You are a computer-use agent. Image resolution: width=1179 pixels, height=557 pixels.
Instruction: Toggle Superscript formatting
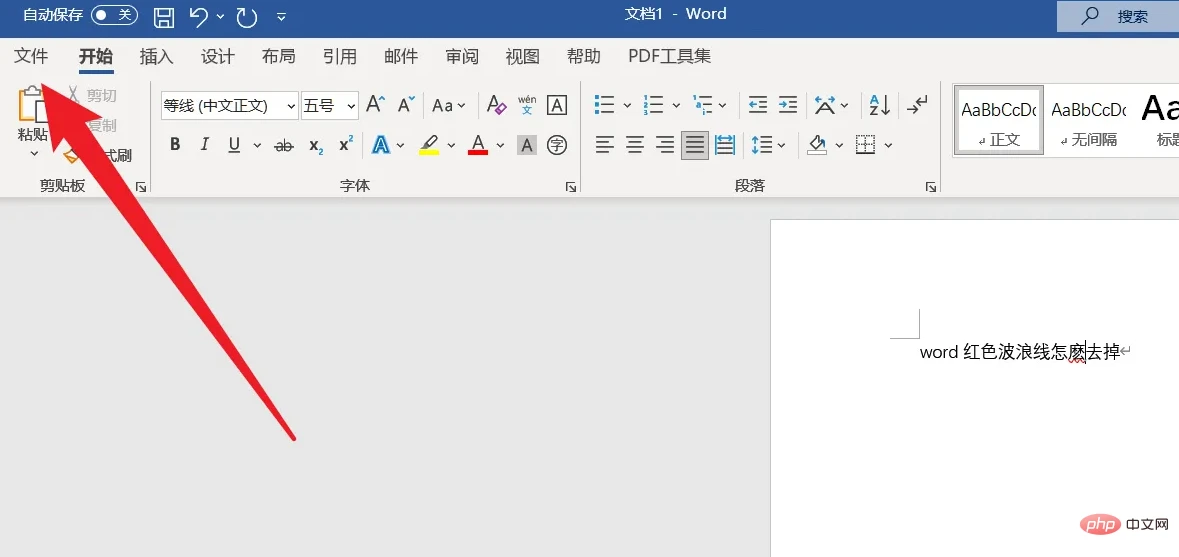coord(346,144)
